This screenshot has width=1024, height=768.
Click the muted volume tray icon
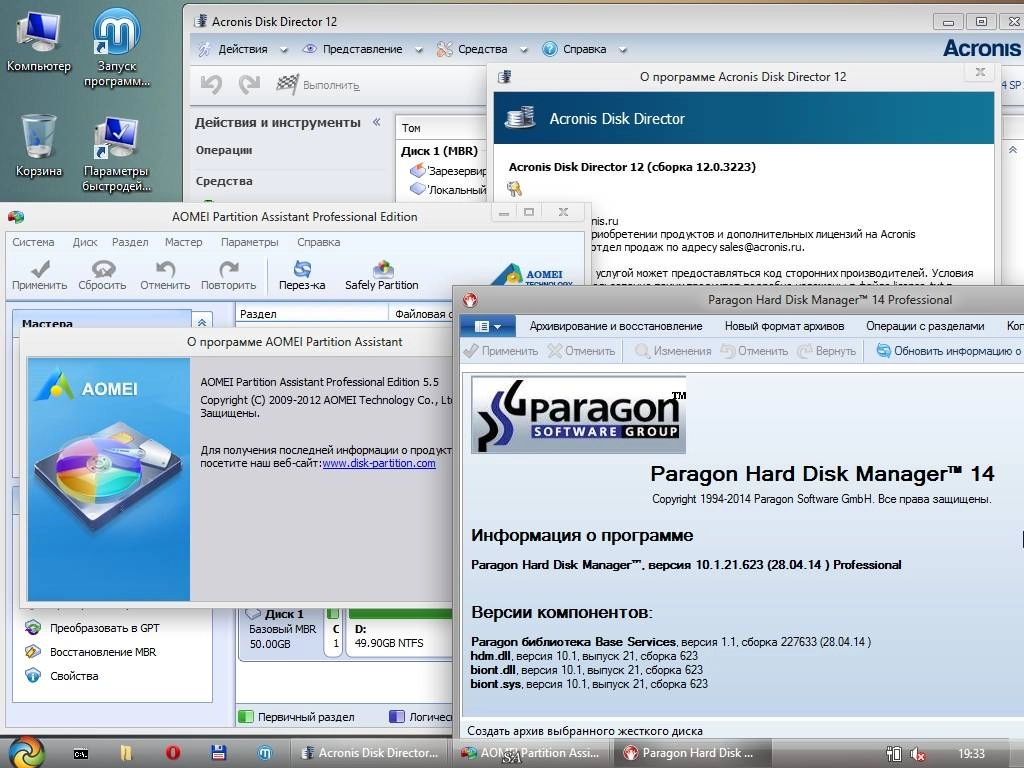pyautogui.click(x=918, y=754)
